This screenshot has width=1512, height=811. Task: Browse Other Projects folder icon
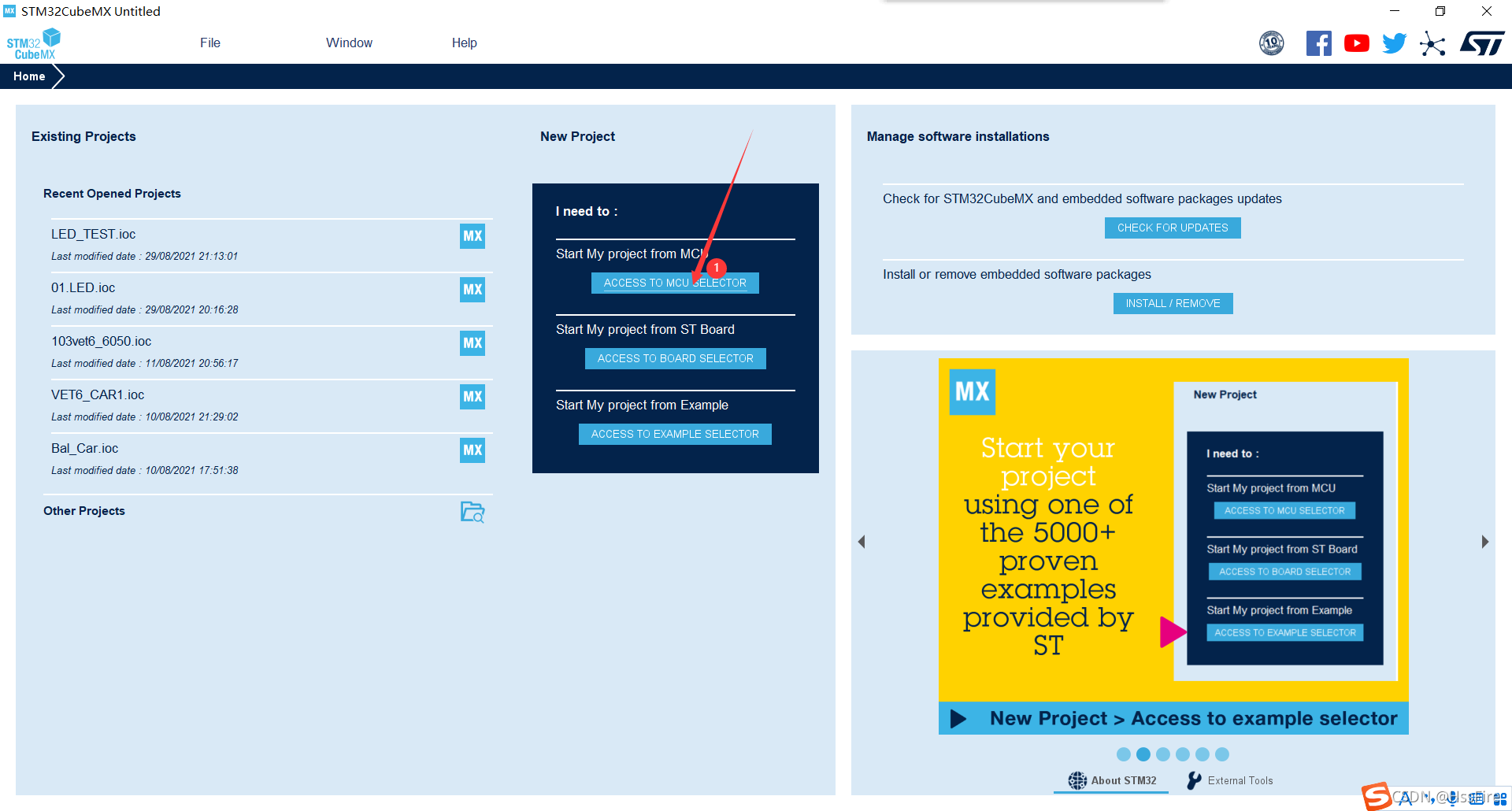(472, 512)
